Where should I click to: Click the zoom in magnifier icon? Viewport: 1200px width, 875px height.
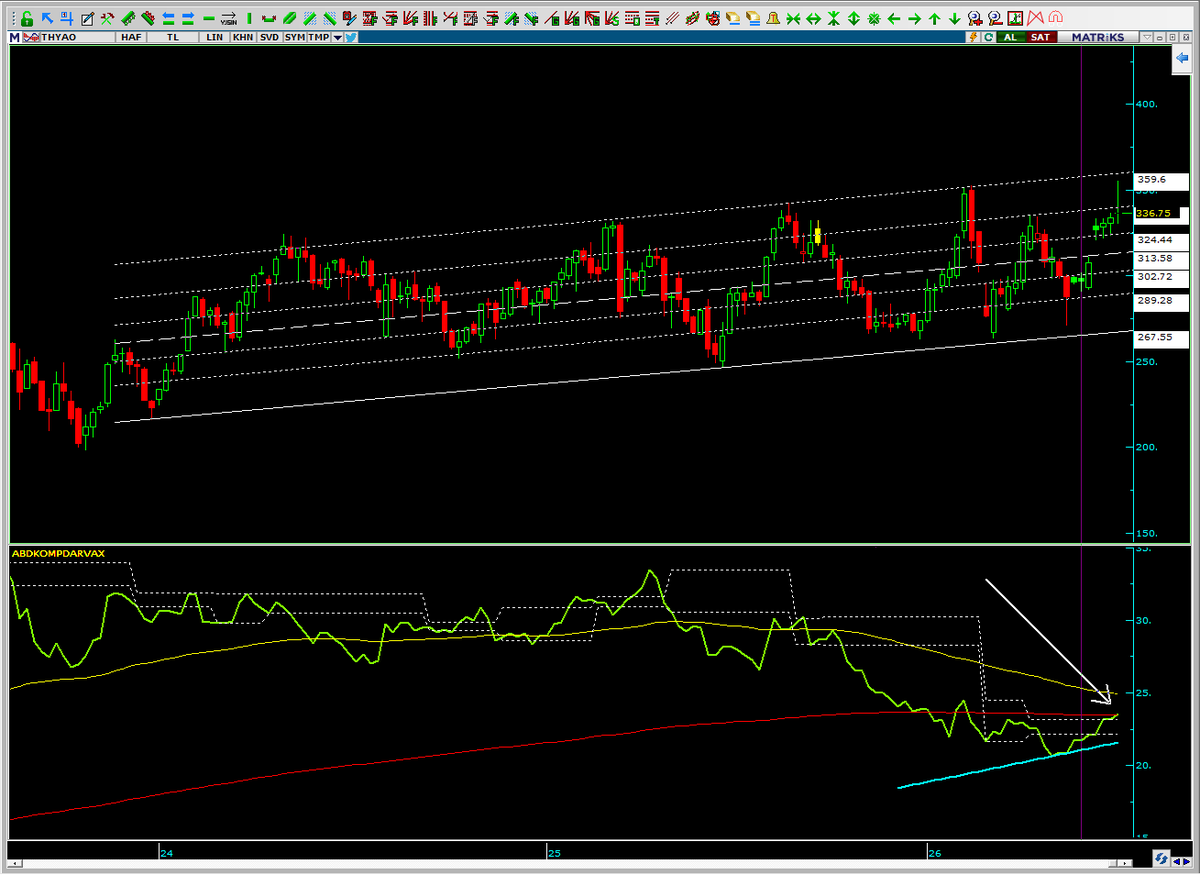tap(974, 19)
